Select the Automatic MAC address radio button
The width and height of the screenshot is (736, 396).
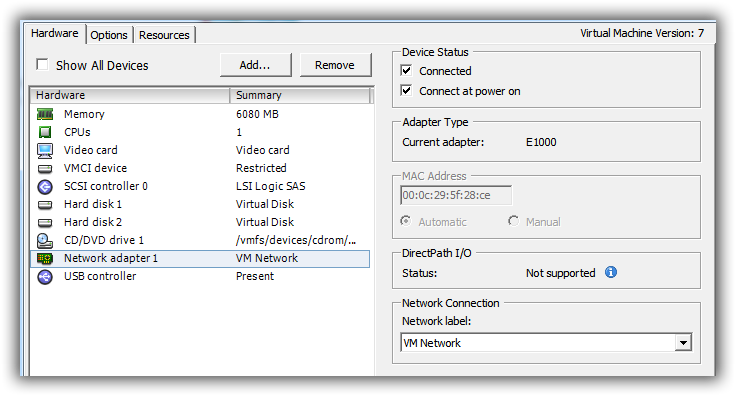pyautogui.click(x=406, y=221)
